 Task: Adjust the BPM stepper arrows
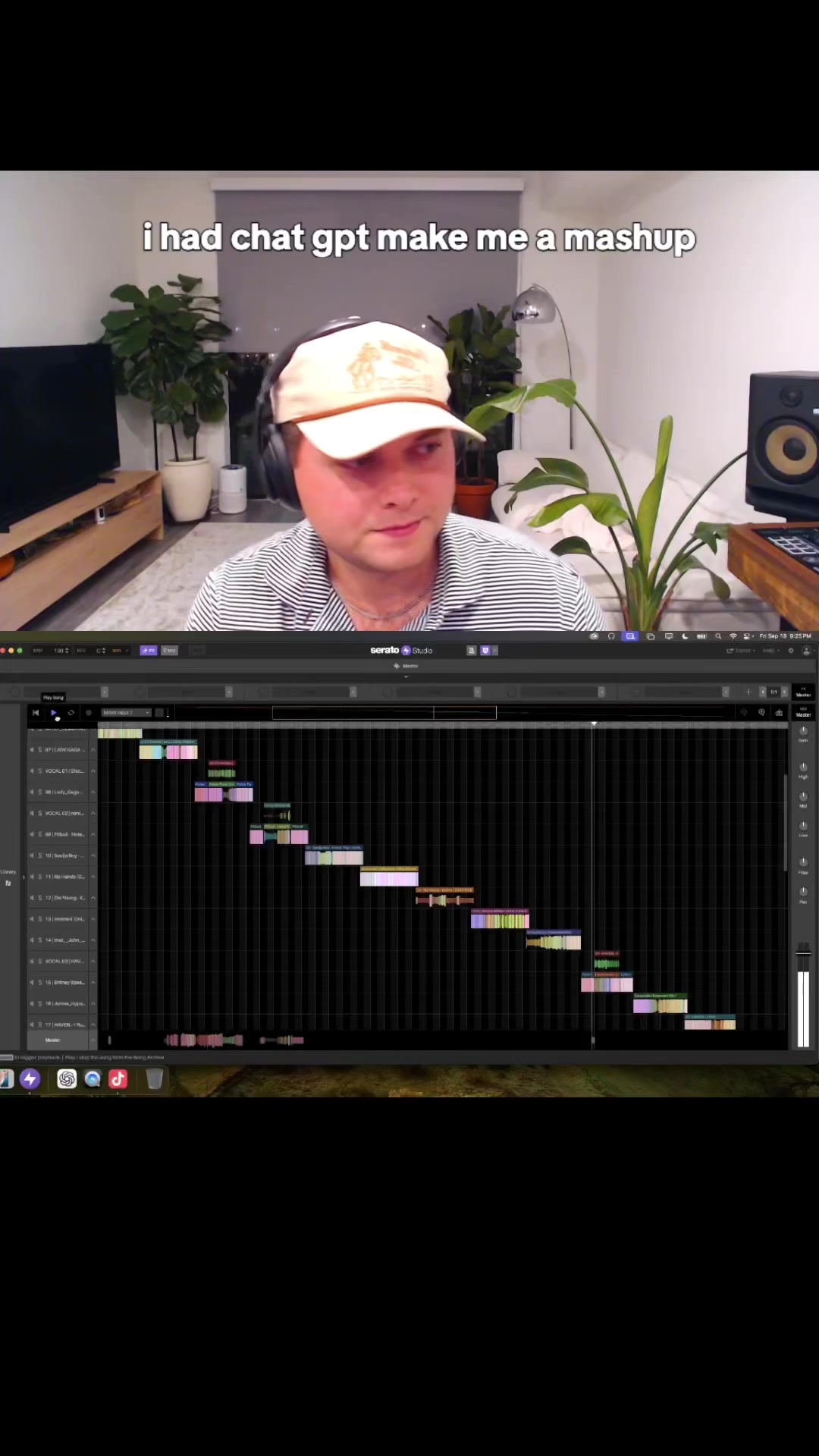67,651
